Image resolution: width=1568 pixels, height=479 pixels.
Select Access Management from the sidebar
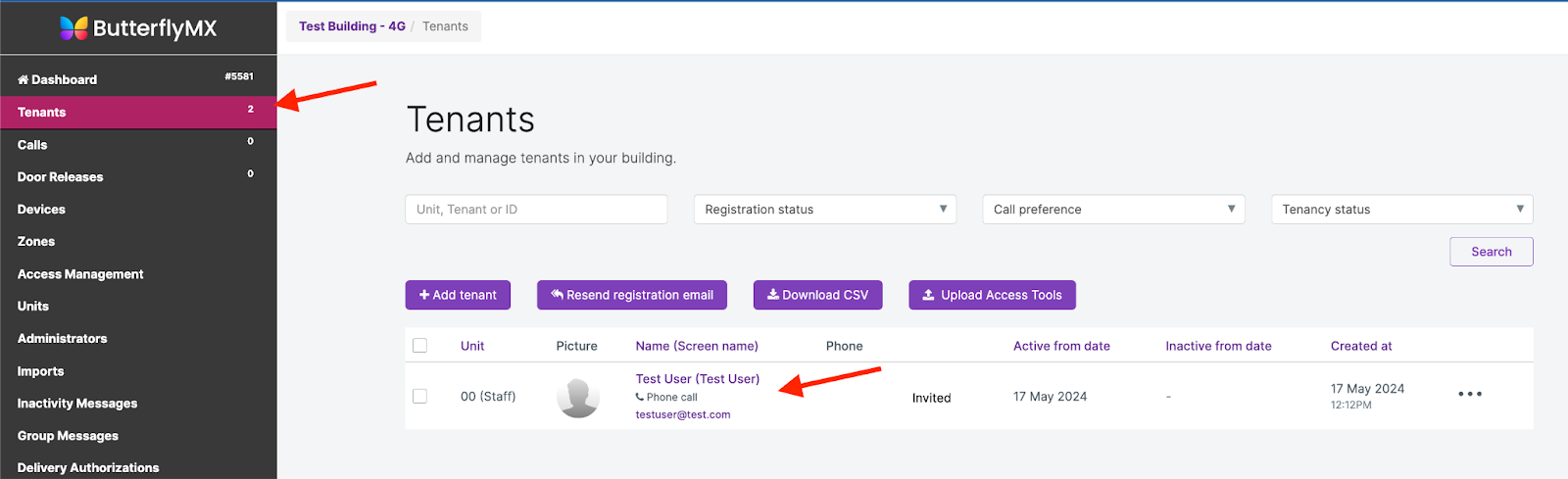tap(80, 274)
